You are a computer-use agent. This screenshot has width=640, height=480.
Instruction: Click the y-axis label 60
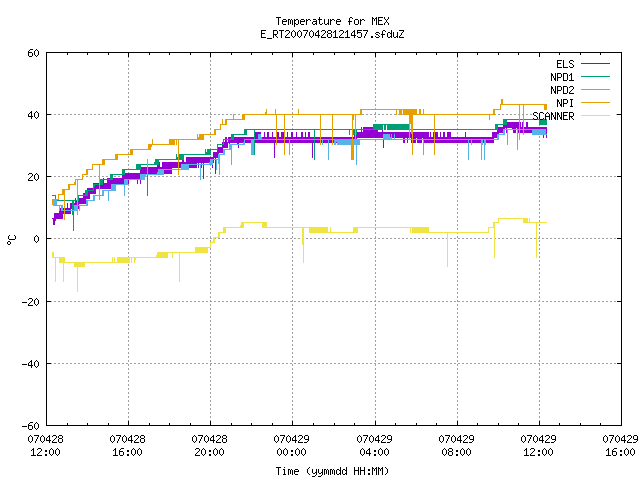[33, 53]
